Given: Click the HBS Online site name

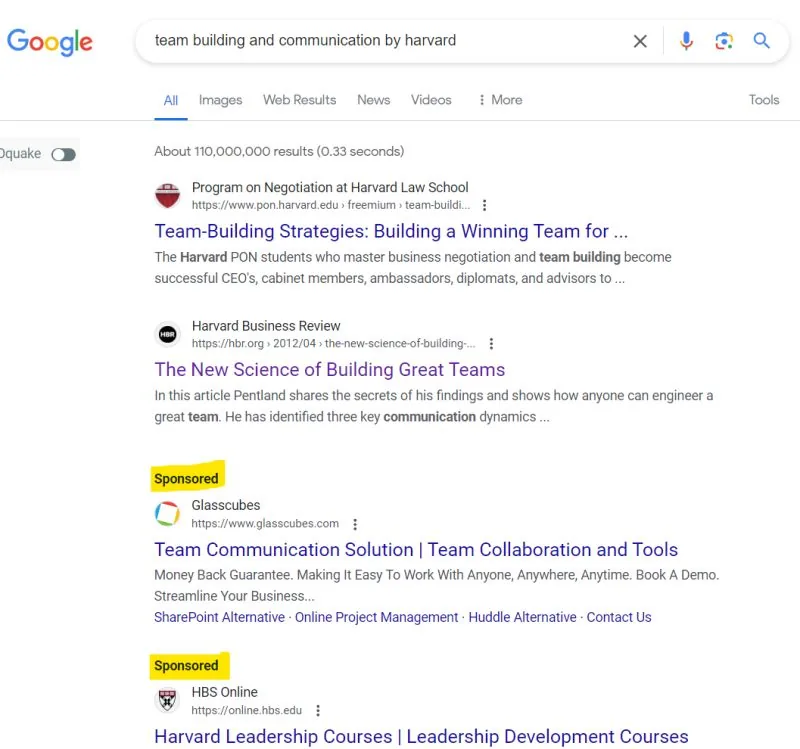Looking at the screenshot, I should click(224, 692).
